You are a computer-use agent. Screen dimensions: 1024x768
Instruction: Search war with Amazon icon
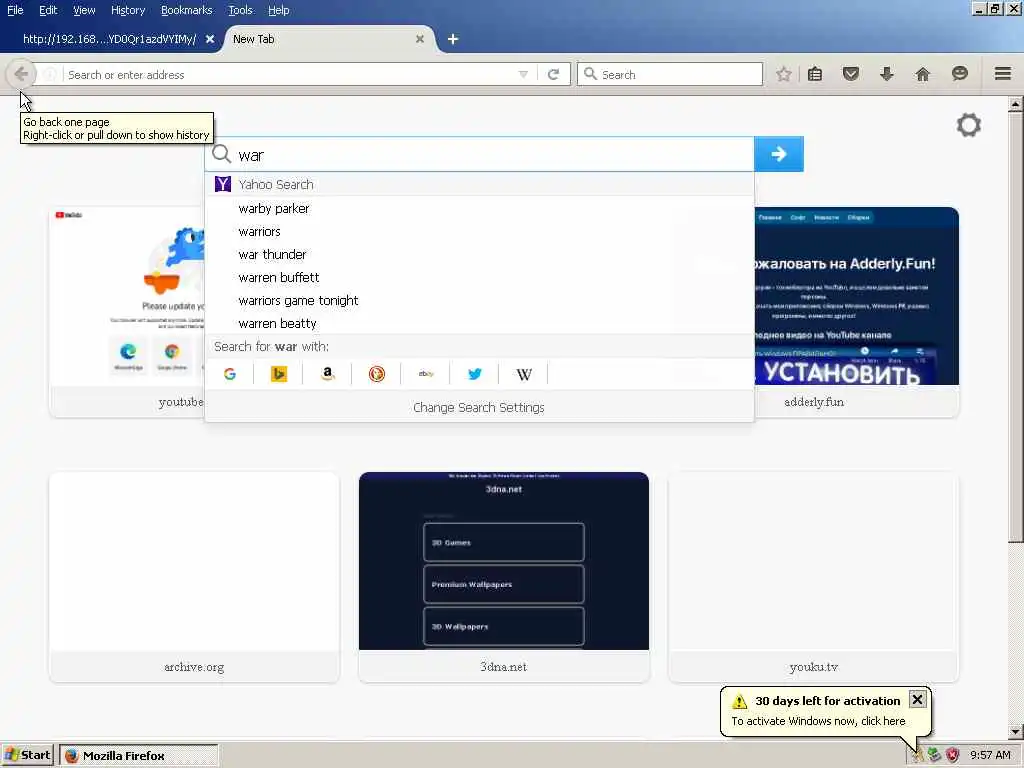coord(328,374)
